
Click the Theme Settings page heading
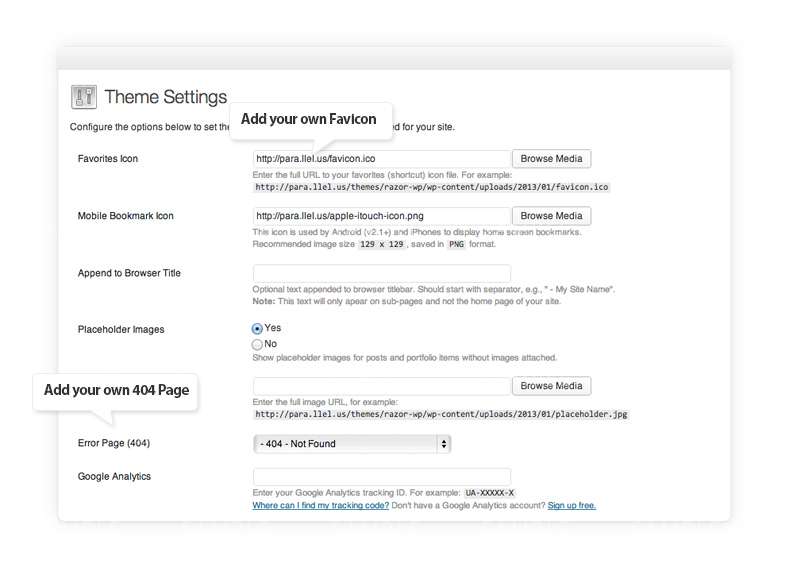coord(166,97)
